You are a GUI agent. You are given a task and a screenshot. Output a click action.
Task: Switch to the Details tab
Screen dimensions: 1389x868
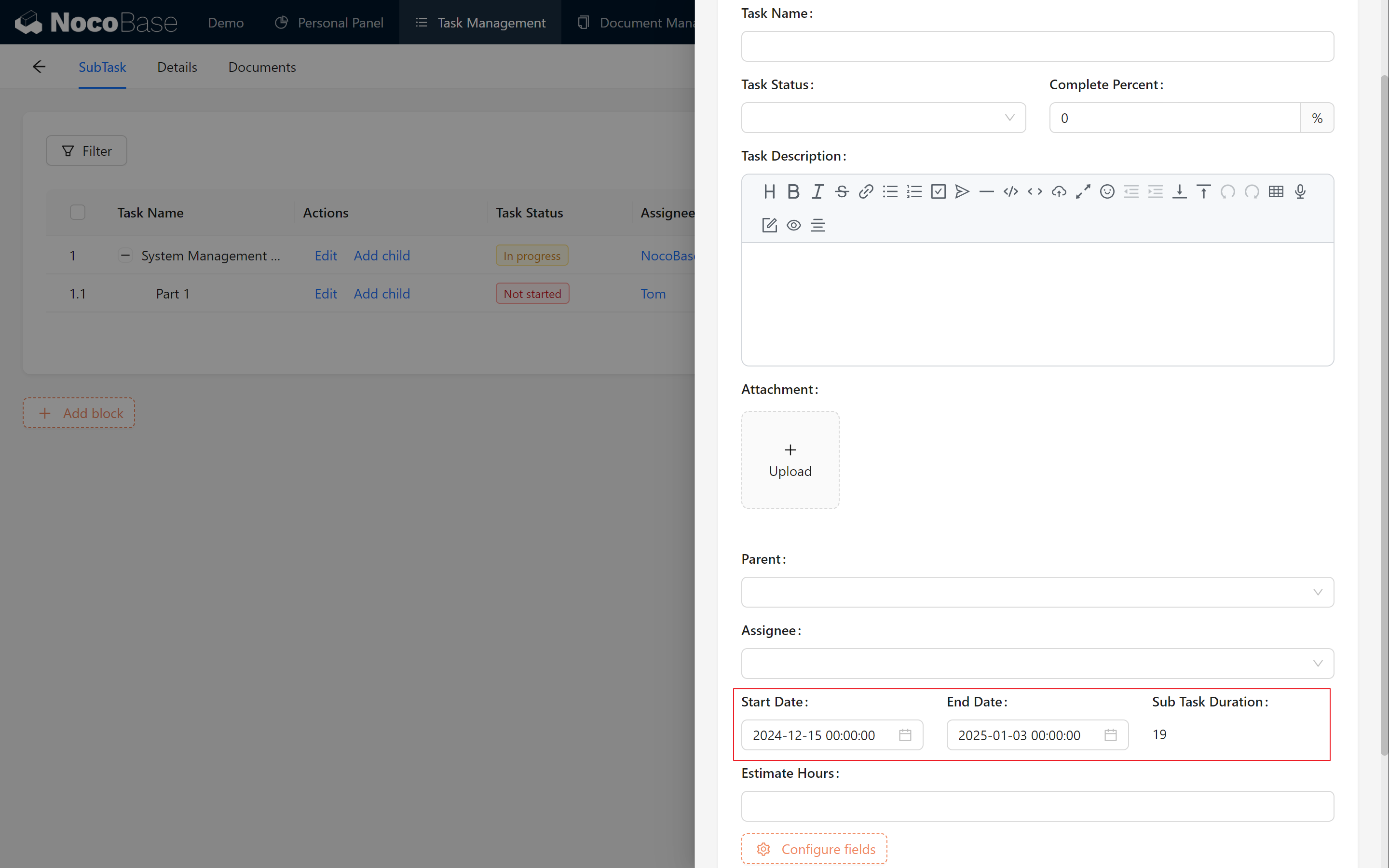pyautogui.click(x=176, y=67)
